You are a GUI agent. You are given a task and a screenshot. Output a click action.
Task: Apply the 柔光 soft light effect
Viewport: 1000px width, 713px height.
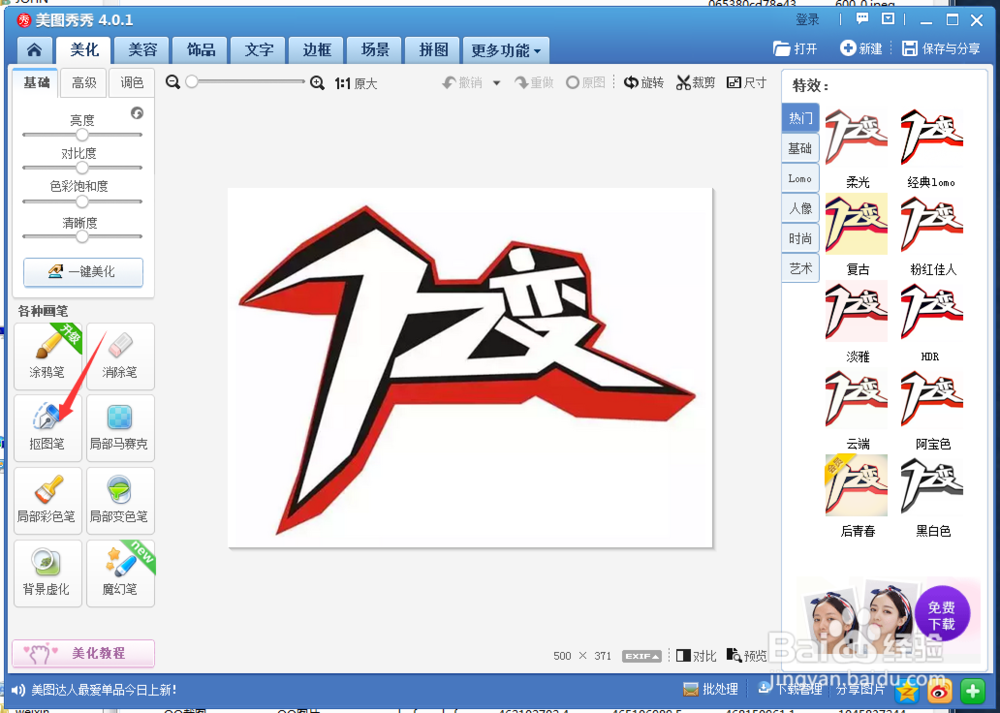point(857,137)
